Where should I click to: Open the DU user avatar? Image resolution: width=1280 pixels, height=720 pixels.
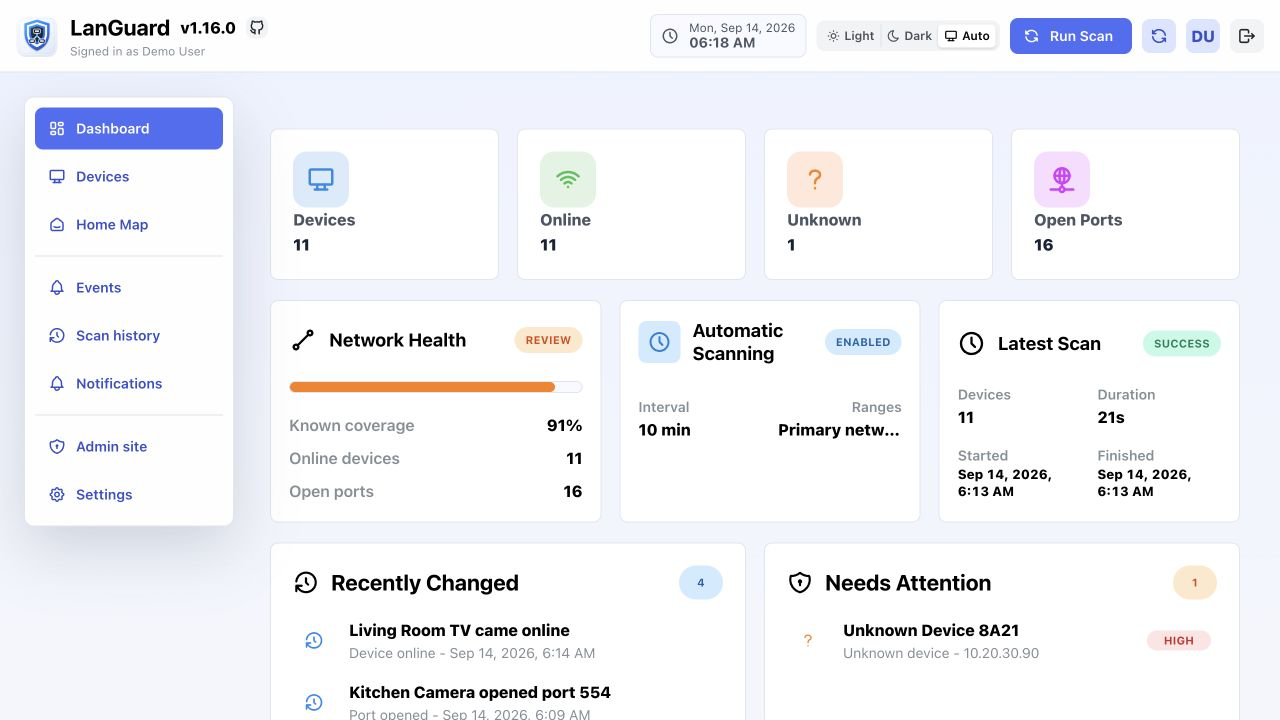1203,36
